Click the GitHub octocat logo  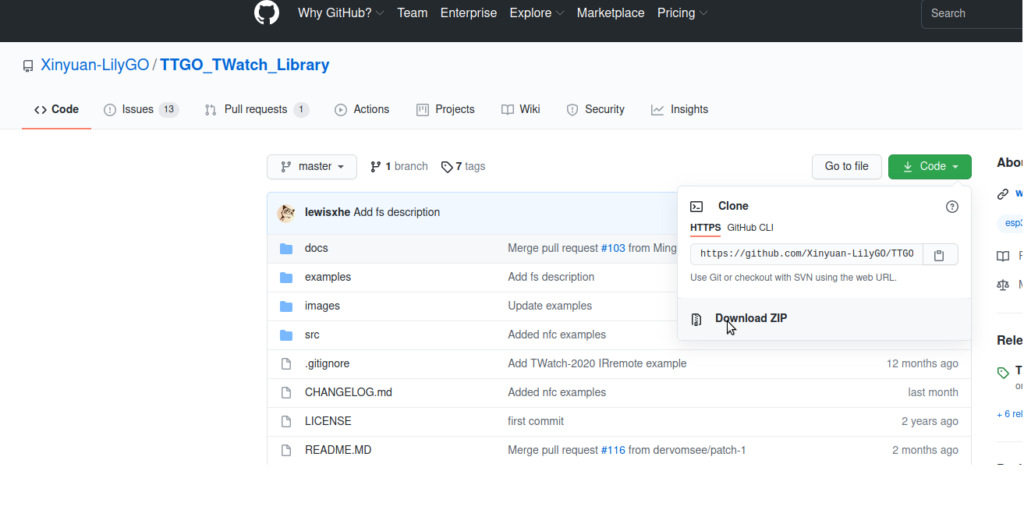coord(266,13)
